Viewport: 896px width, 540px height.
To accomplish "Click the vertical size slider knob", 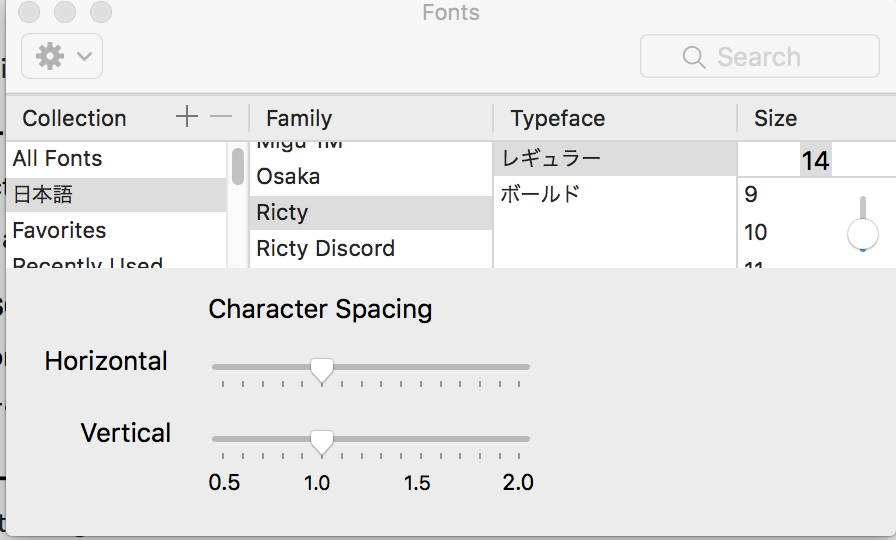I will (862, 234).
